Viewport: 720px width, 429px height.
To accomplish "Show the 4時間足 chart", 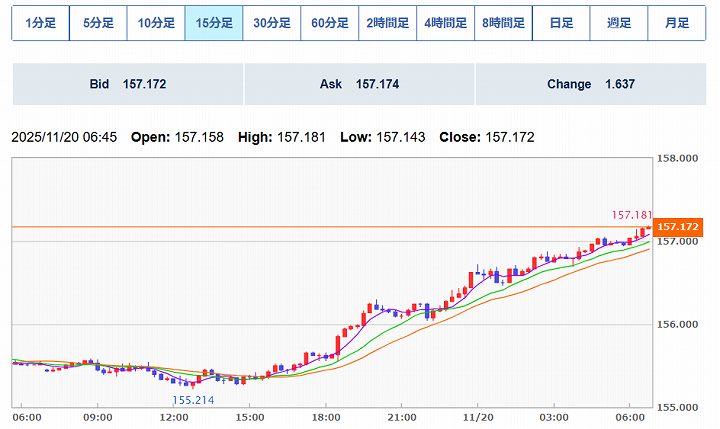I will [x=446, y=23].
